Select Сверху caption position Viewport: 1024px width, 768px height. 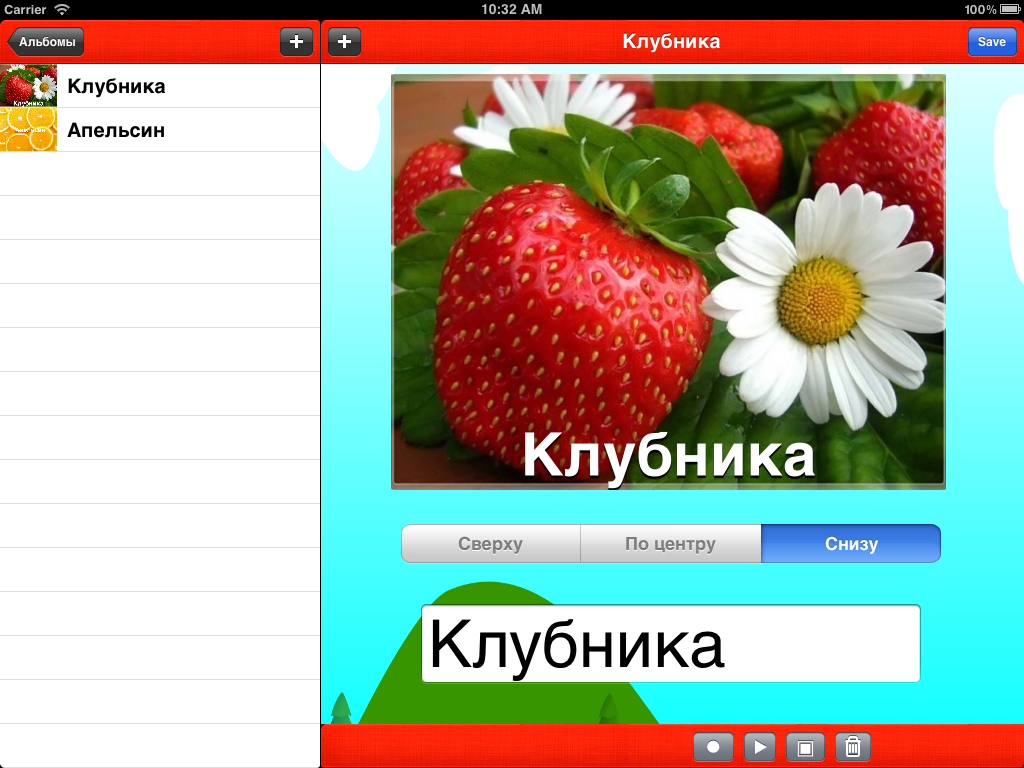point(491,544)
